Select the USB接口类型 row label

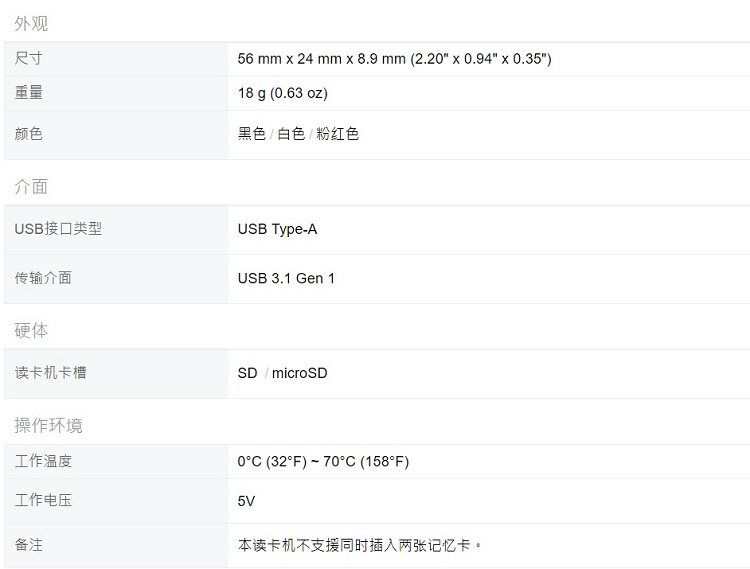[x=58, y=229]
